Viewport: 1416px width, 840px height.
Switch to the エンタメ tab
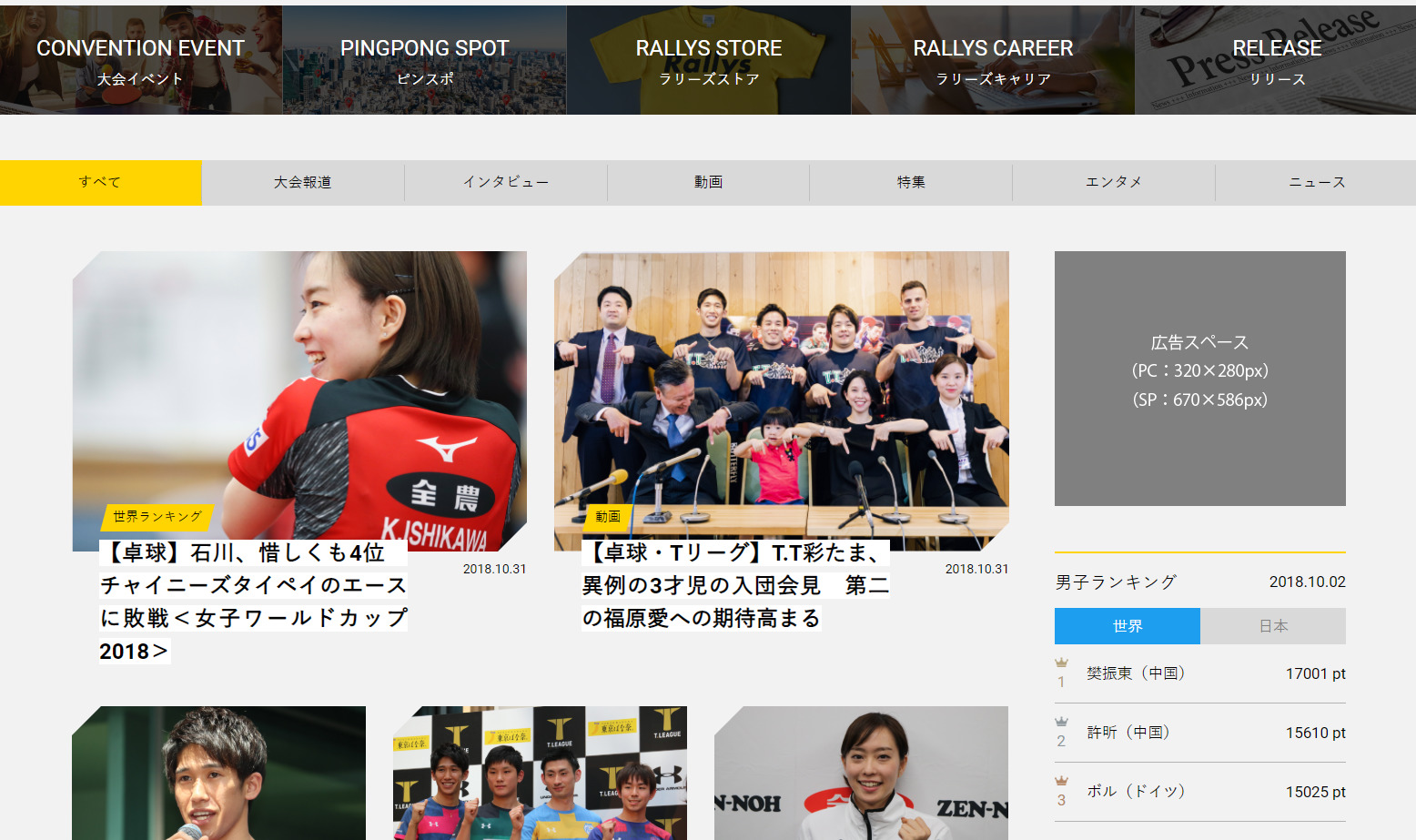(1114, 182)
